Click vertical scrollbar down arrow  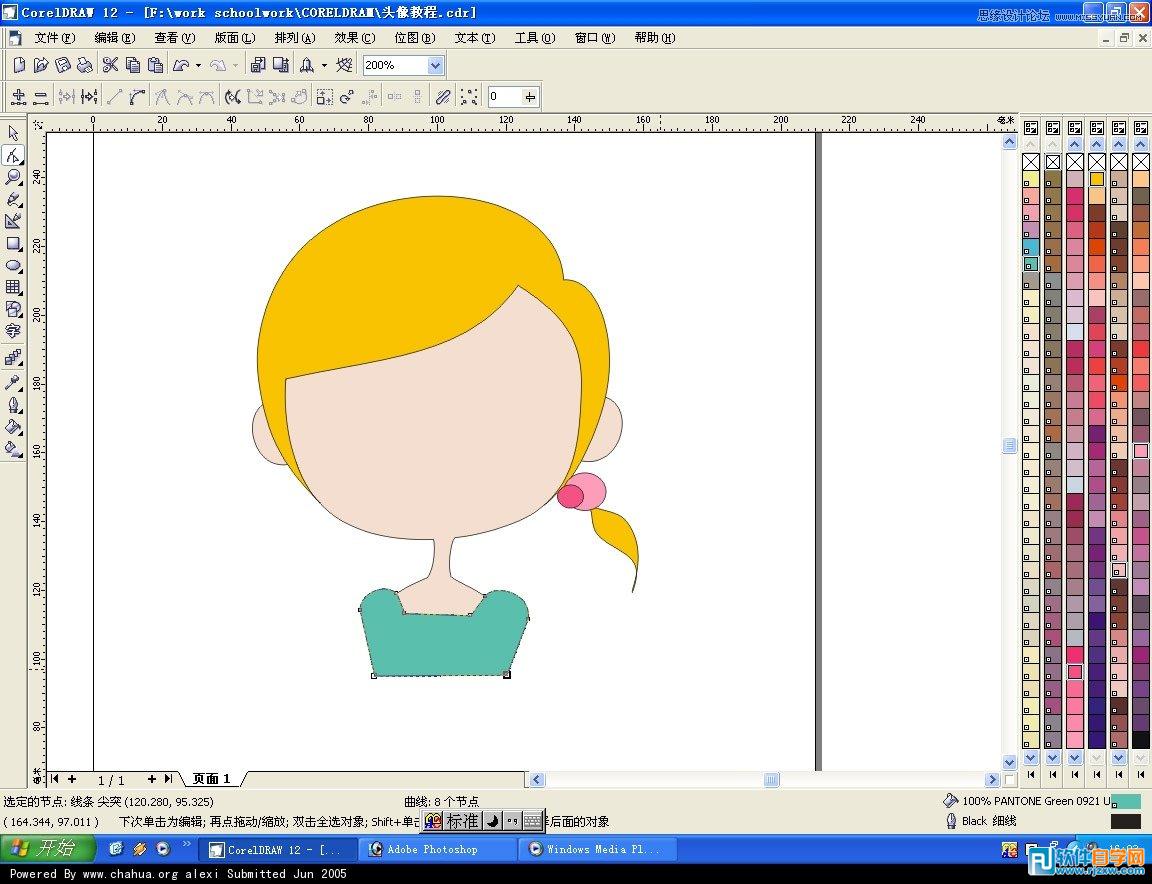(1009, 761)
